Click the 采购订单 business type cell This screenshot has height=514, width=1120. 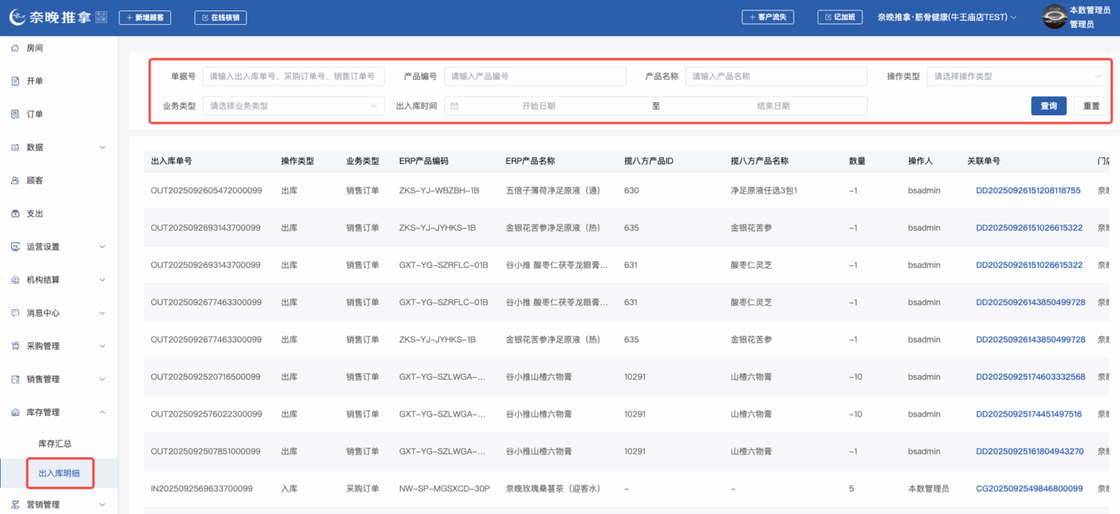362,488
